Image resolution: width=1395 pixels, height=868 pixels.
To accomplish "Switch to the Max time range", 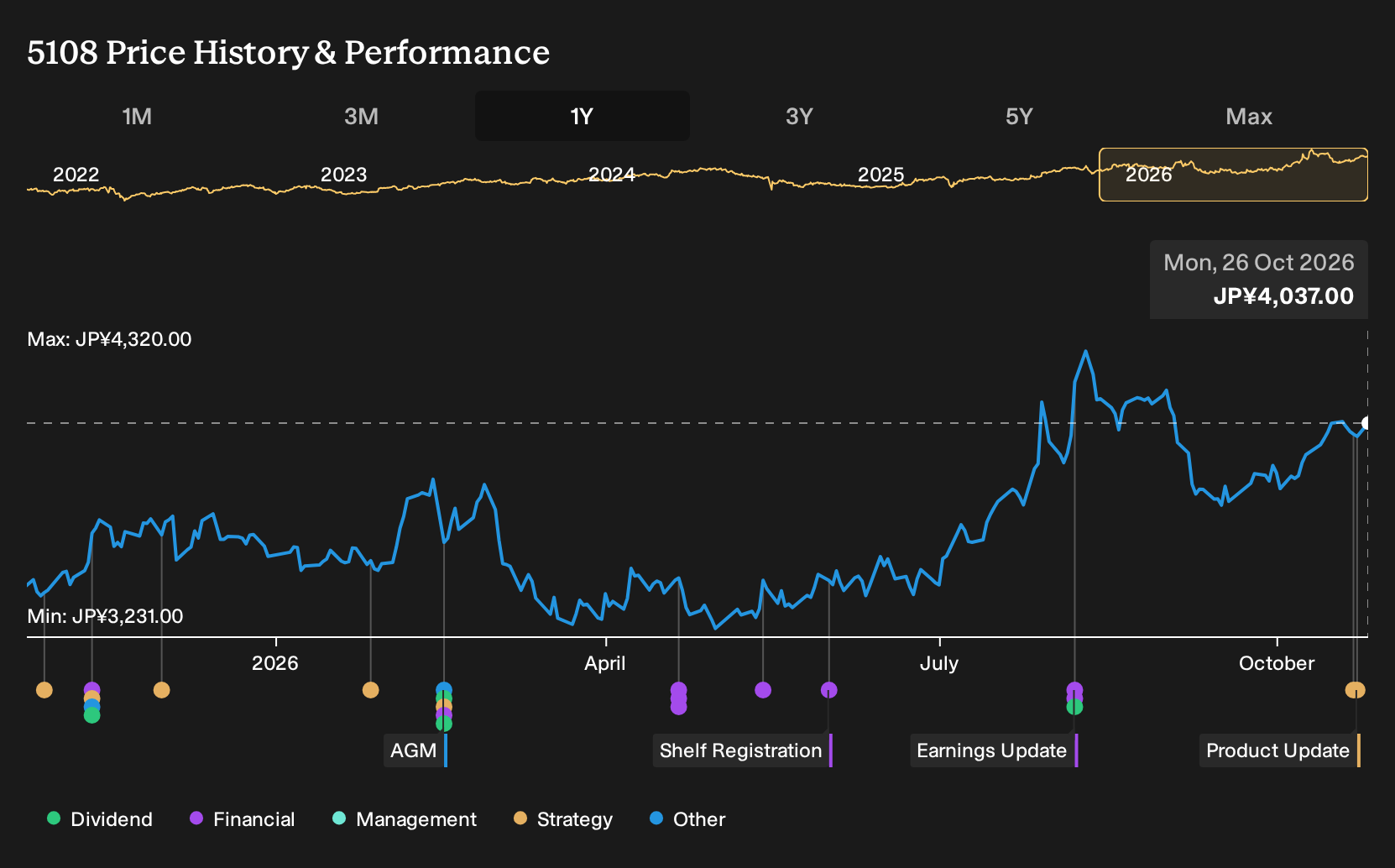I will pyautogui.click(x=1249, y=116).
